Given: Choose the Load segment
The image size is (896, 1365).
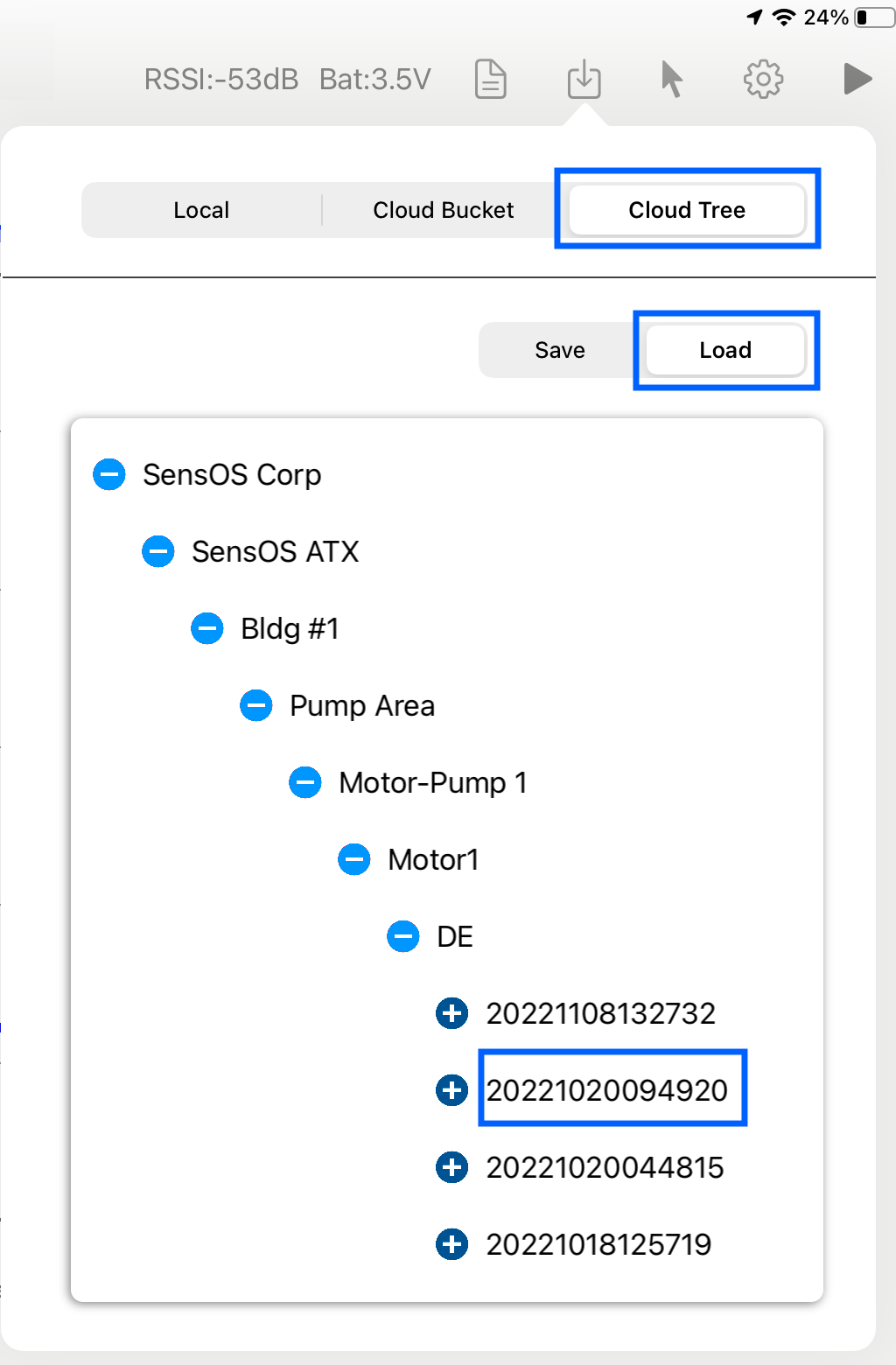Looking at the screenshot, I should tap(725, 350).
